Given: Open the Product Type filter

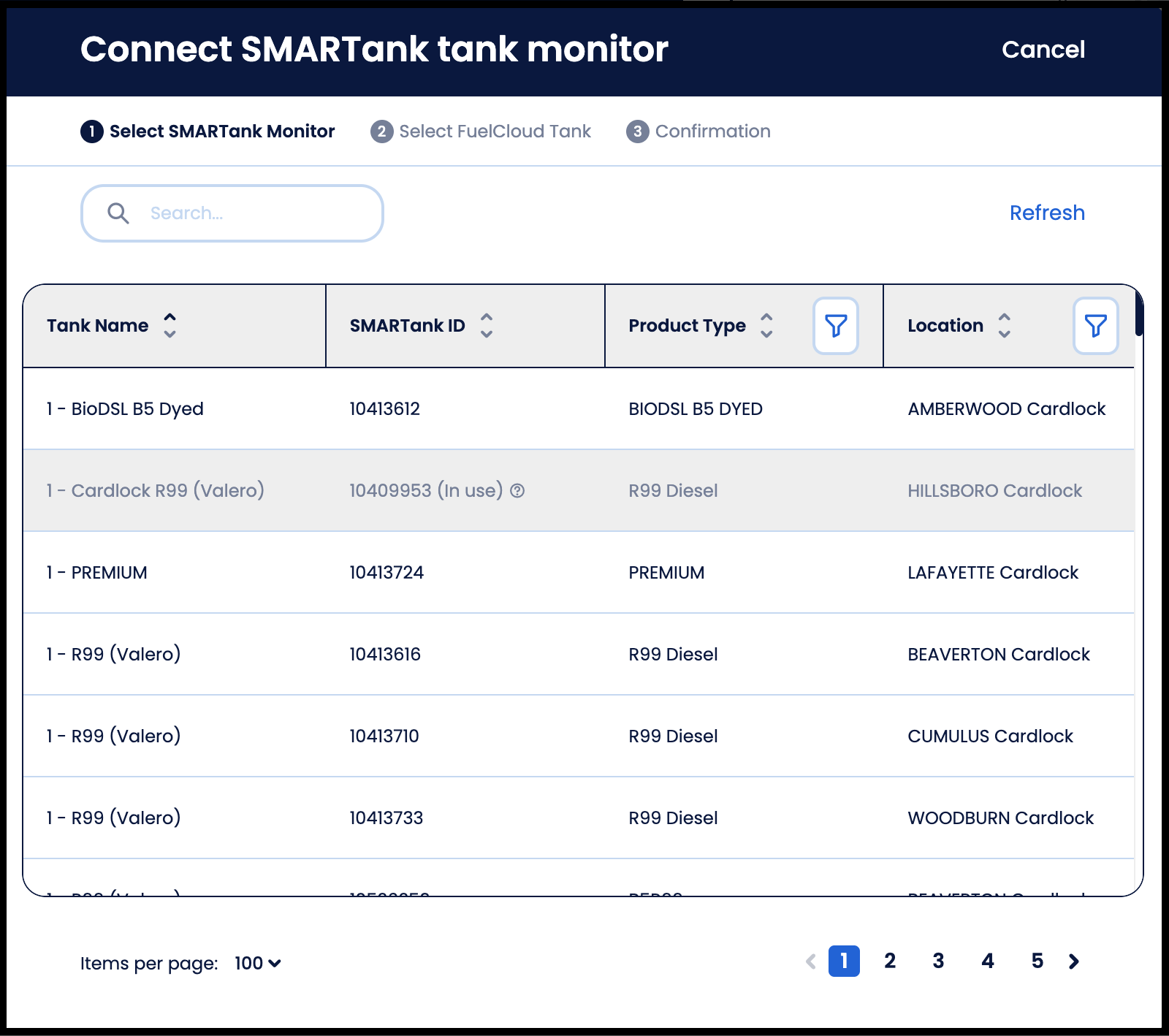Looking at the screenshot, I should coord(836,326).
